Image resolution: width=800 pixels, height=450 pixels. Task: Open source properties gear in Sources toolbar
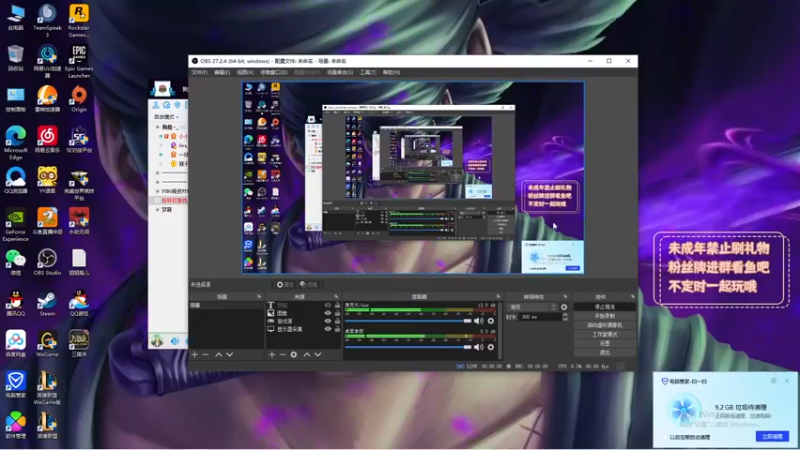pos(294,355)
